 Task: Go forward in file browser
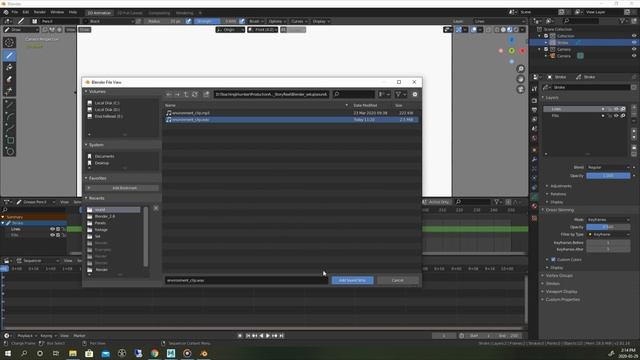click(178, 94)
